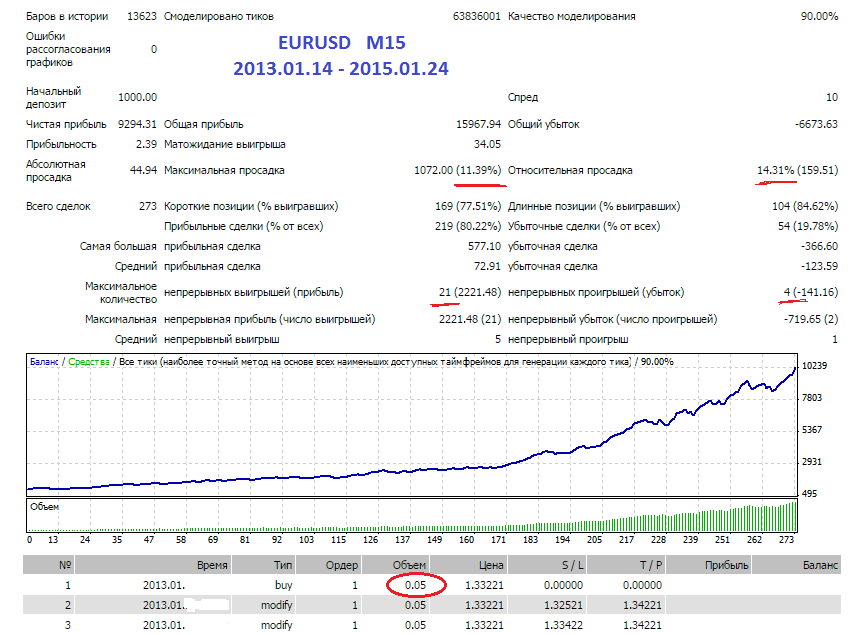Click total trades value 273
The width and height of the screenshot is (861, 635).
coord(148,207)
